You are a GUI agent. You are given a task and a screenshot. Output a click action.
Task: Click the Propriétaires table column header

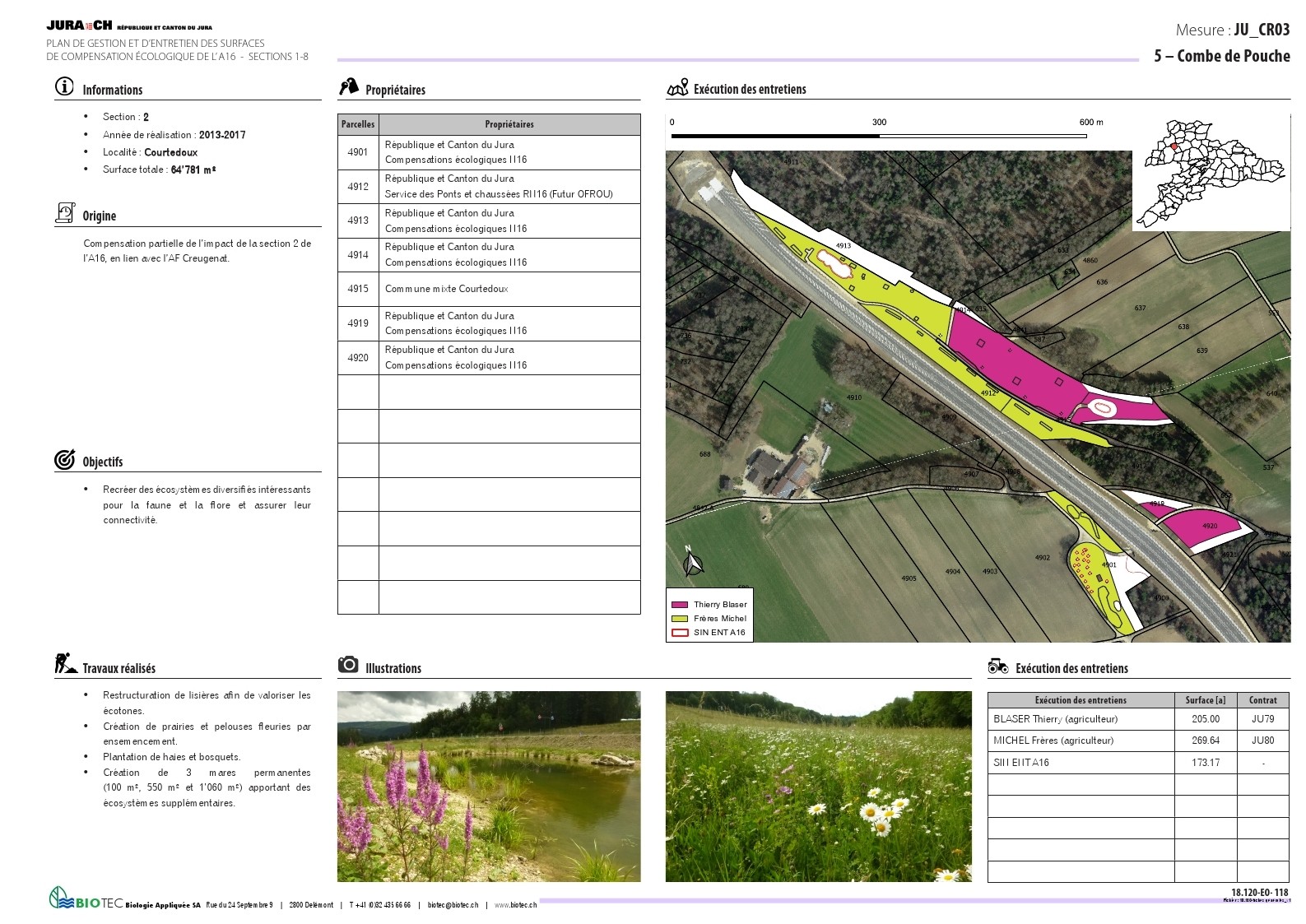509,124
